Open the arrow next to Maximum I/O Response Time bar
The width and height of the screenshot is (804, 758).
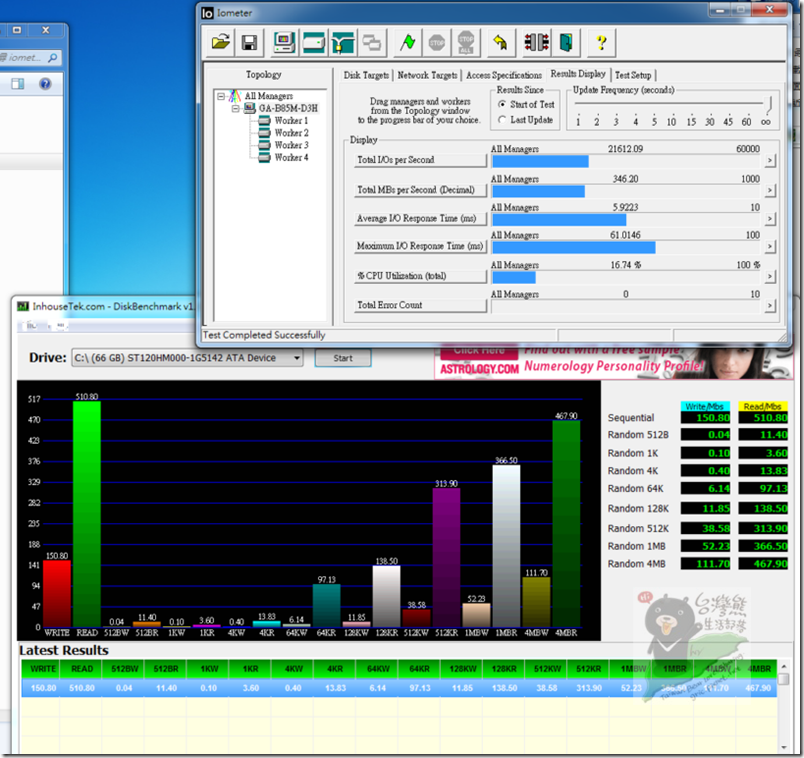tap(769, 247)
